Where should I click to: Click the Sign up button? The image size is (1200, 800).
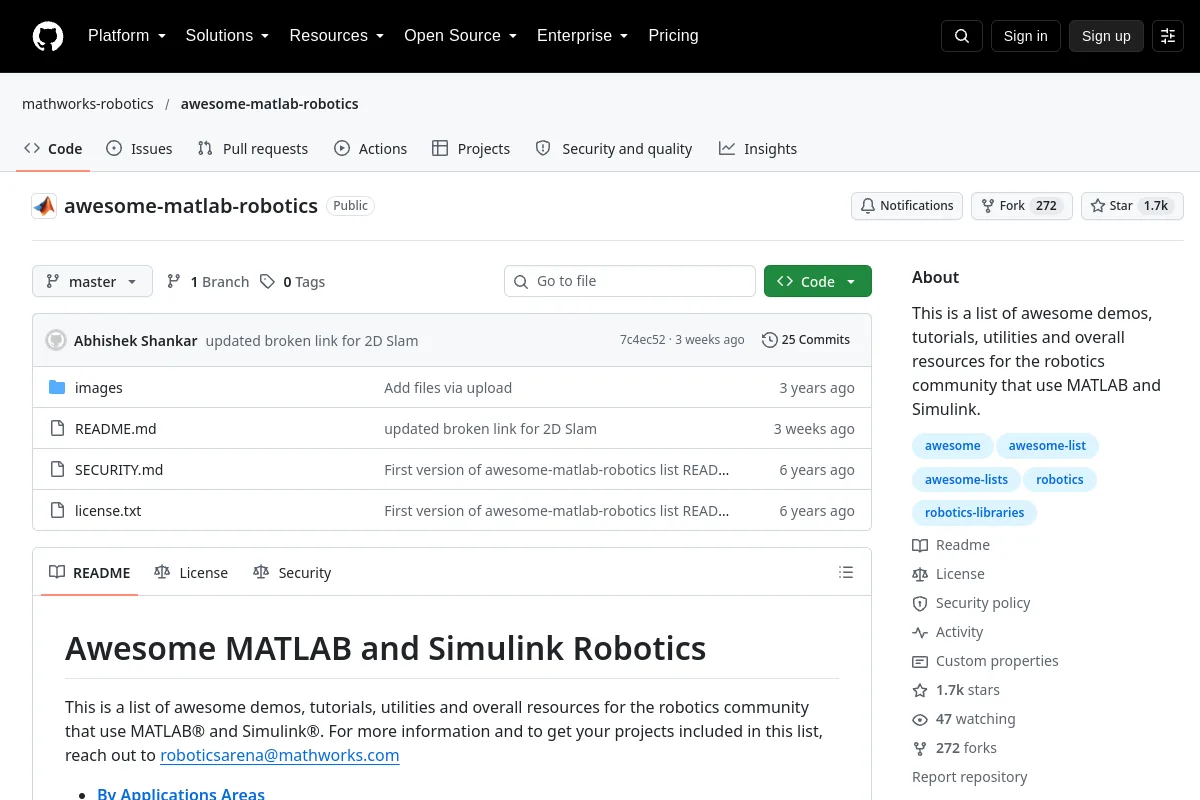(1106, 36)
